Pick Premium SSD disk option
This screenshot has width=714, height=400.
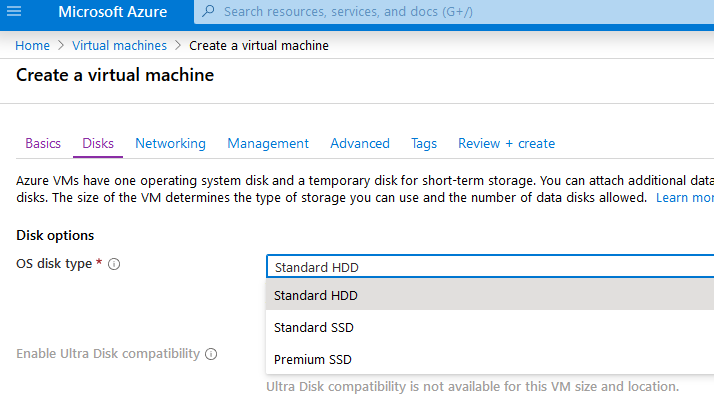tap(313, 359)
